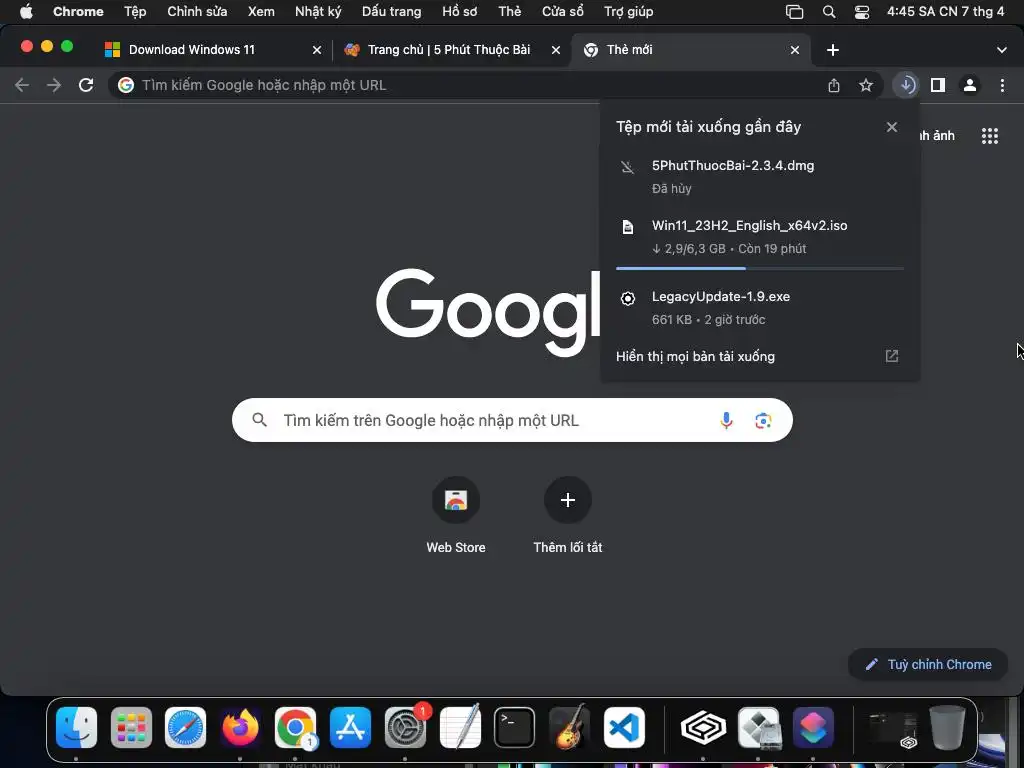Open the Trợ giúp menu
The image size is (1024, 768).
click(x=628, y=11)
